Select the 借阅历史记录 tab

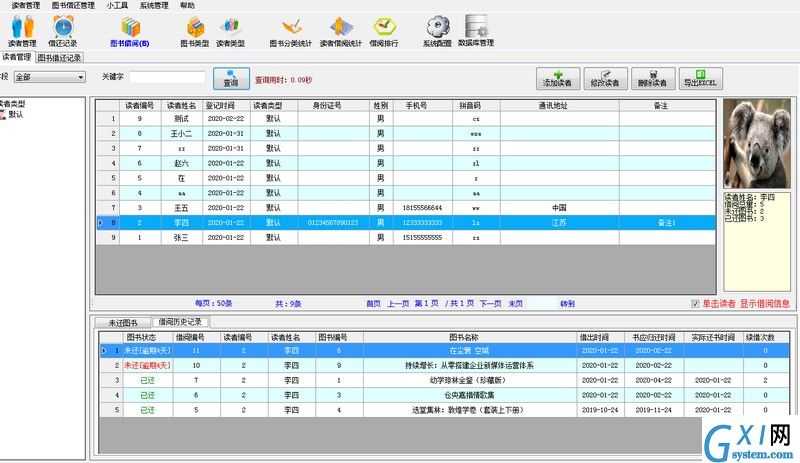click(181, 322)
